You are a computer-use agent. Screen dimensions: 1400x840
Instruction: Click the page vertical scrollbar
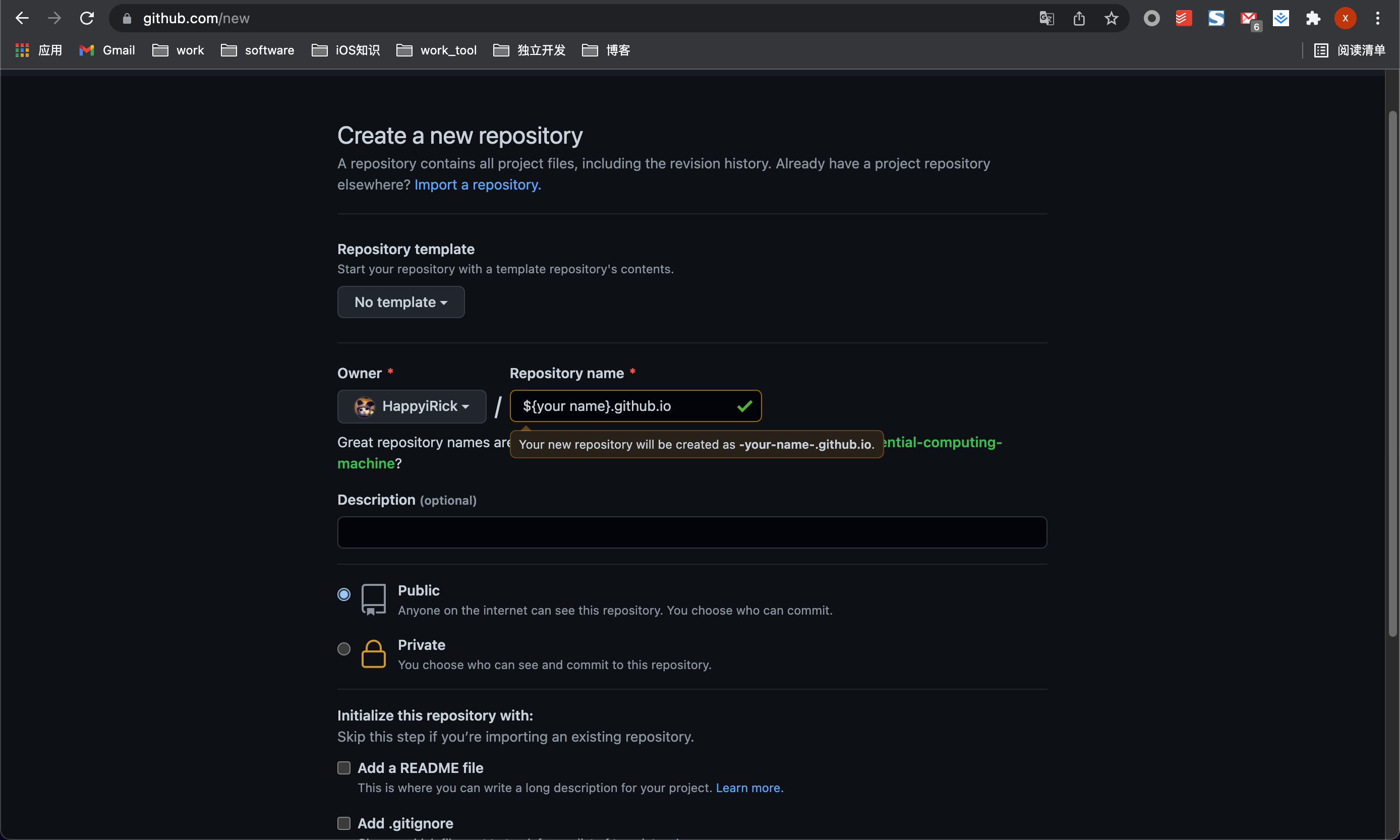pyautogui.click(x=1392, y=374)
